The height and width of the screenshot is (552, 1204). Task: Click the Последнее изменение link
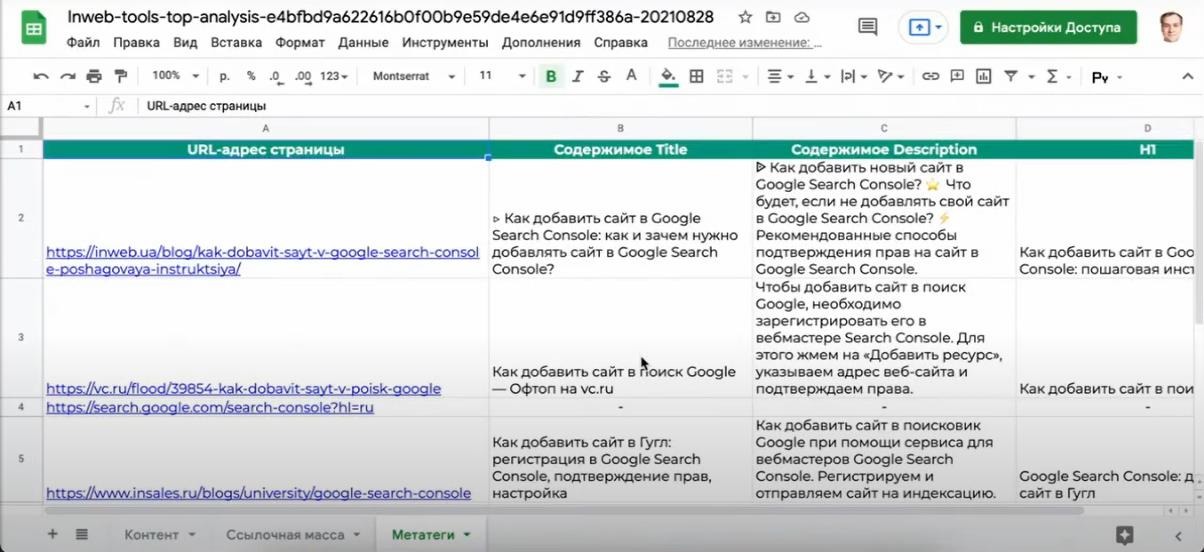coord(745,43)
